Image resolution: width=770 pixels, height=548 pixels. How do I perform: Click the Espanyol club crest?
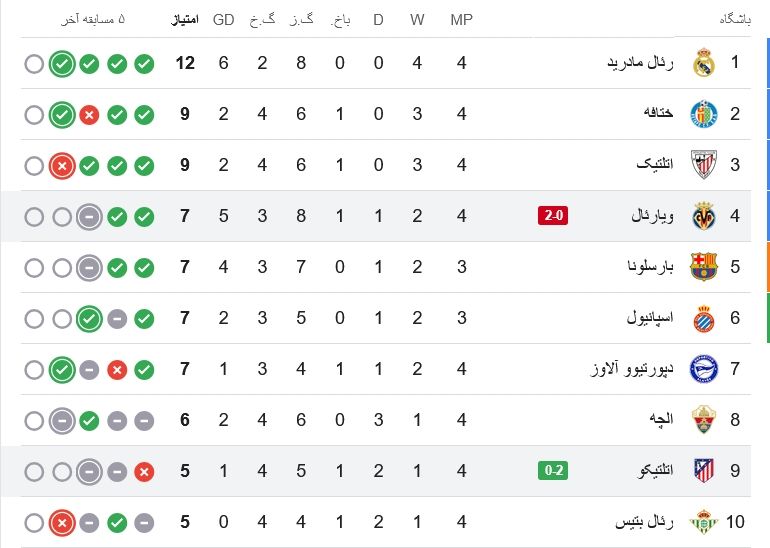704,318
